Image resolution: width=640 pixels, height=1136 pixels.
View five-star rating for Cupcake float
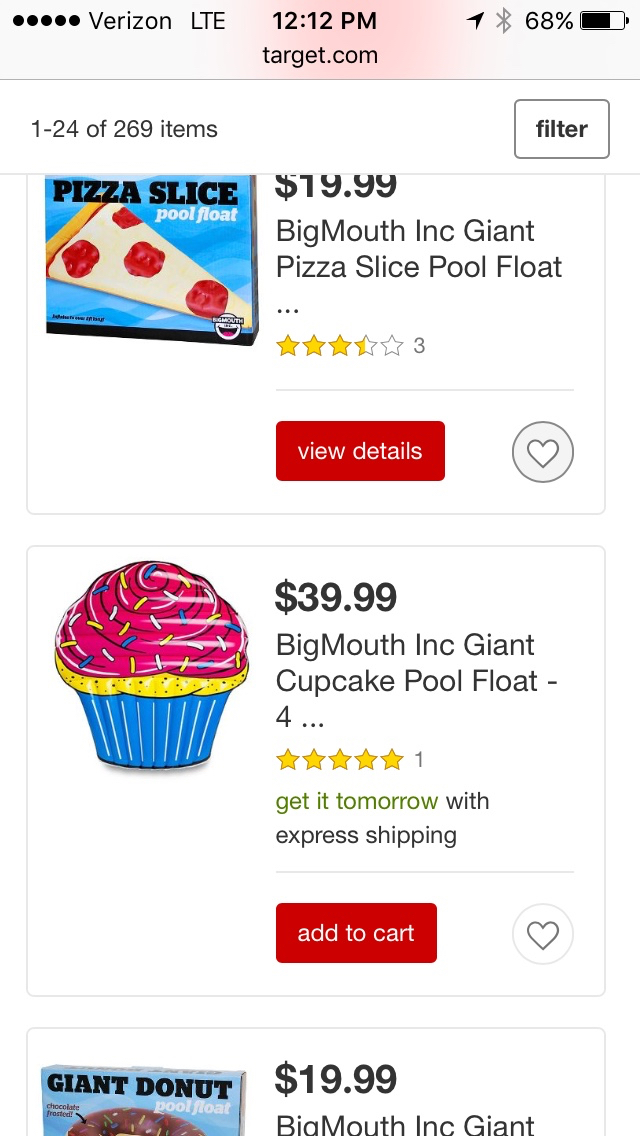coord(340,760)
